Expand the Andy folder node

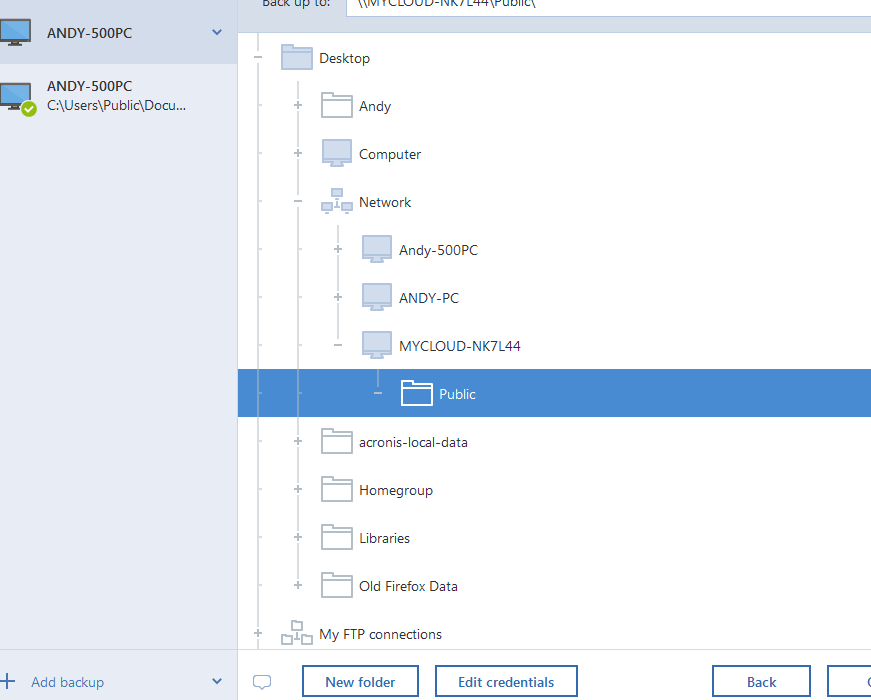click(x=298, y=106)
